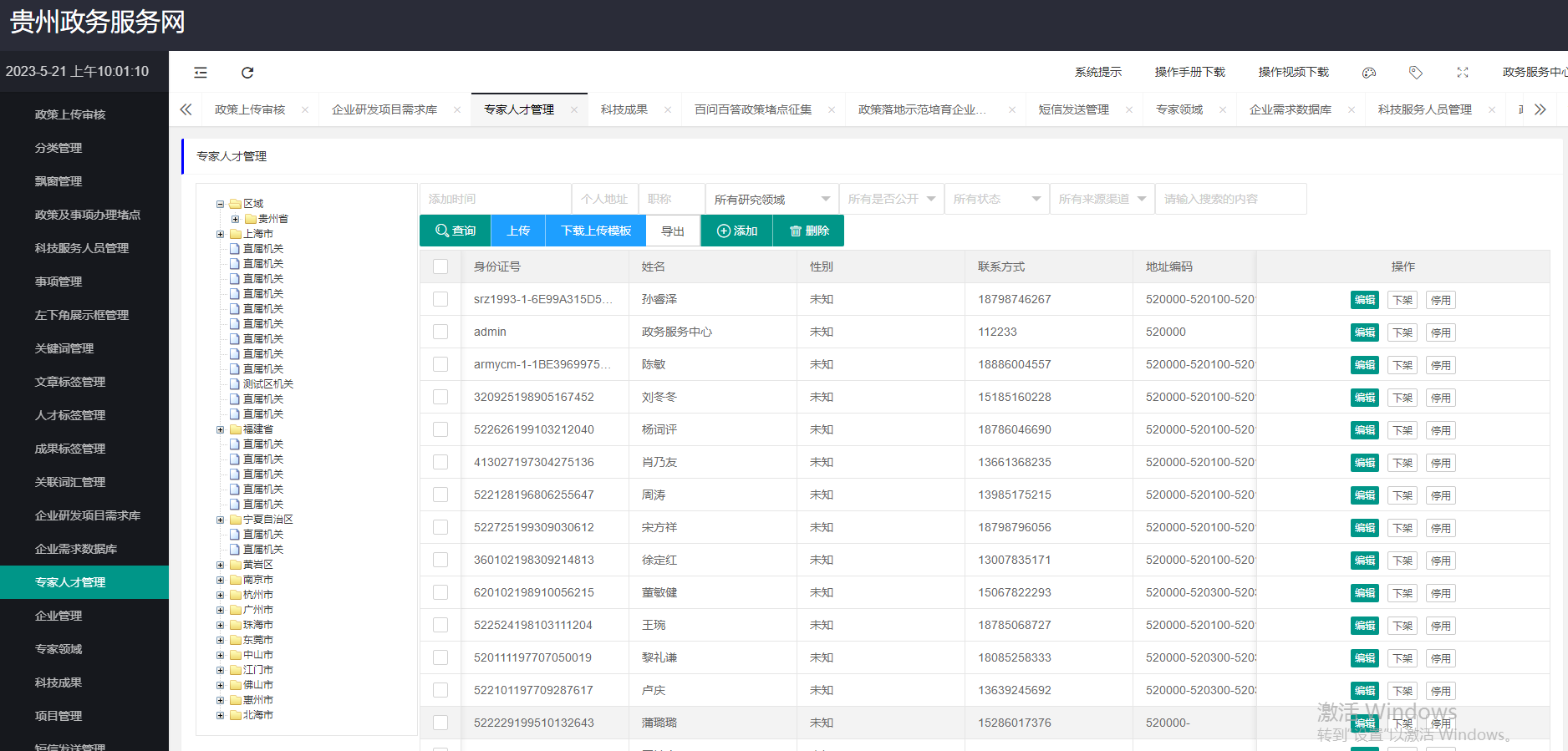Image resolution: width=1568 pixels, height=751 pixels.
Task: Tick the checkbox for admin row
Action: pyautogui.click(x=440, y=332)
